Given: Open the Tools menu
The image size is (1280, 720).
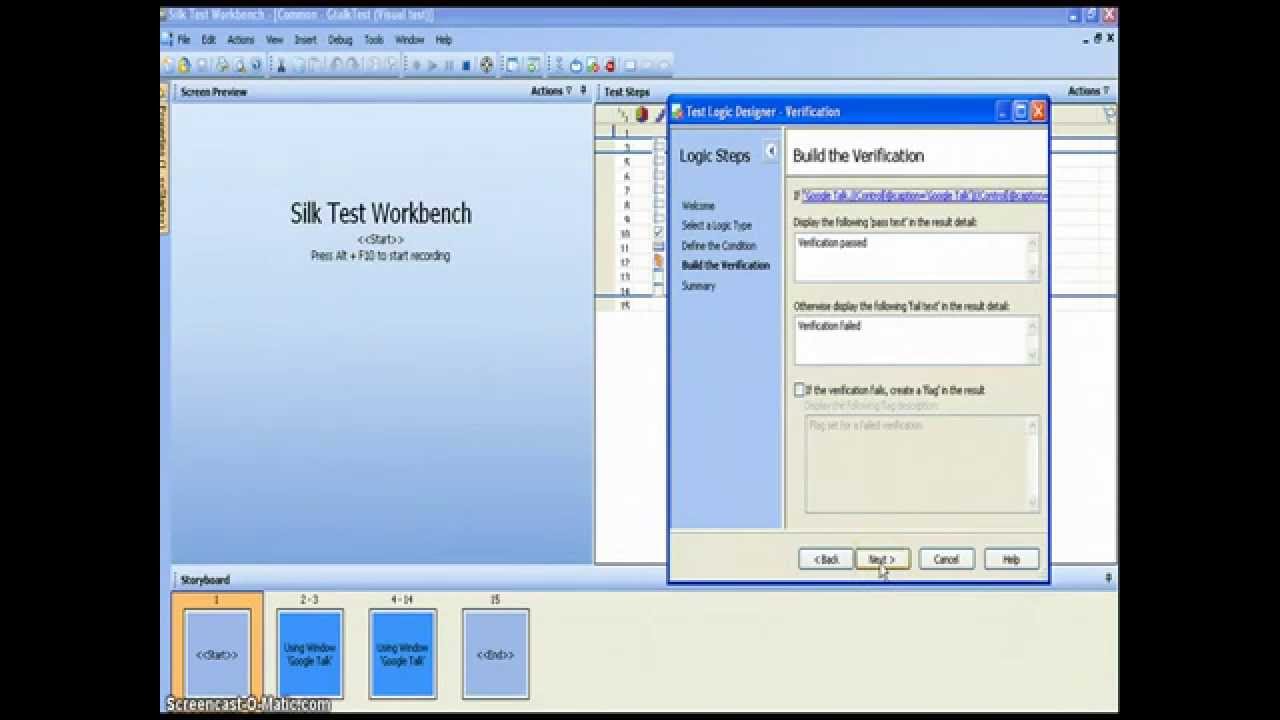Looking at the screenshot, I should click(374, 40).
